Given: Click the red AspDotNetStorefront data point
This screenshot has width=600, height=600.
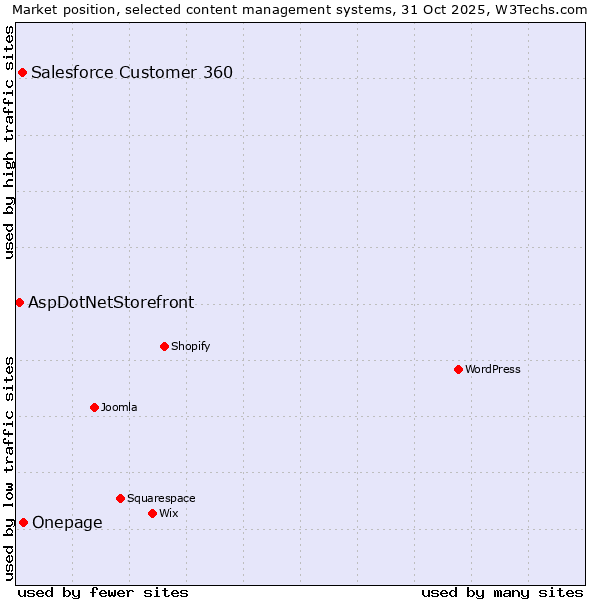Looking at the screenshot, I should coord(19,302).
